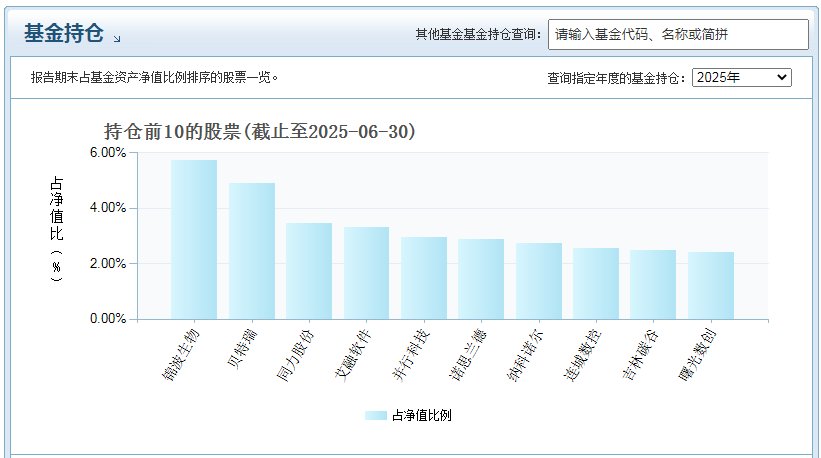Screen dimensions: 821x458
Task: Select the 艾融软件 bar in the chart
Action: [x=367, y=273]
